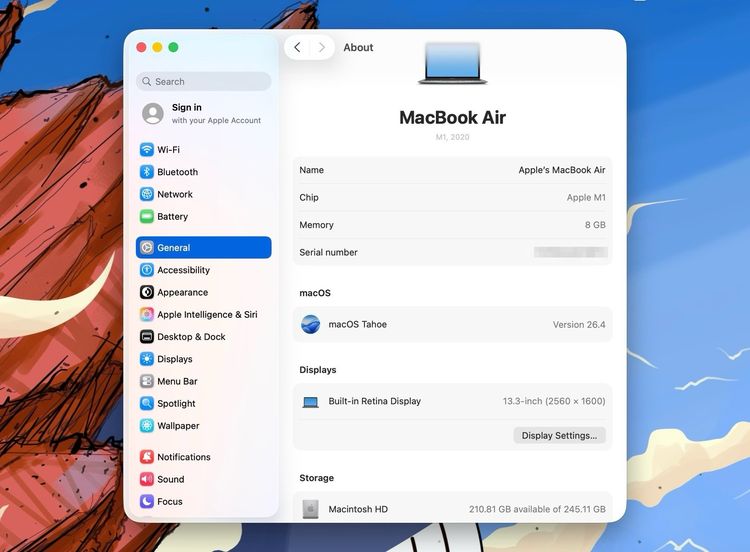Open Wi-Fi settings icon in sidebar
This screenshot has width=750, height=552.
coord(147,150)
